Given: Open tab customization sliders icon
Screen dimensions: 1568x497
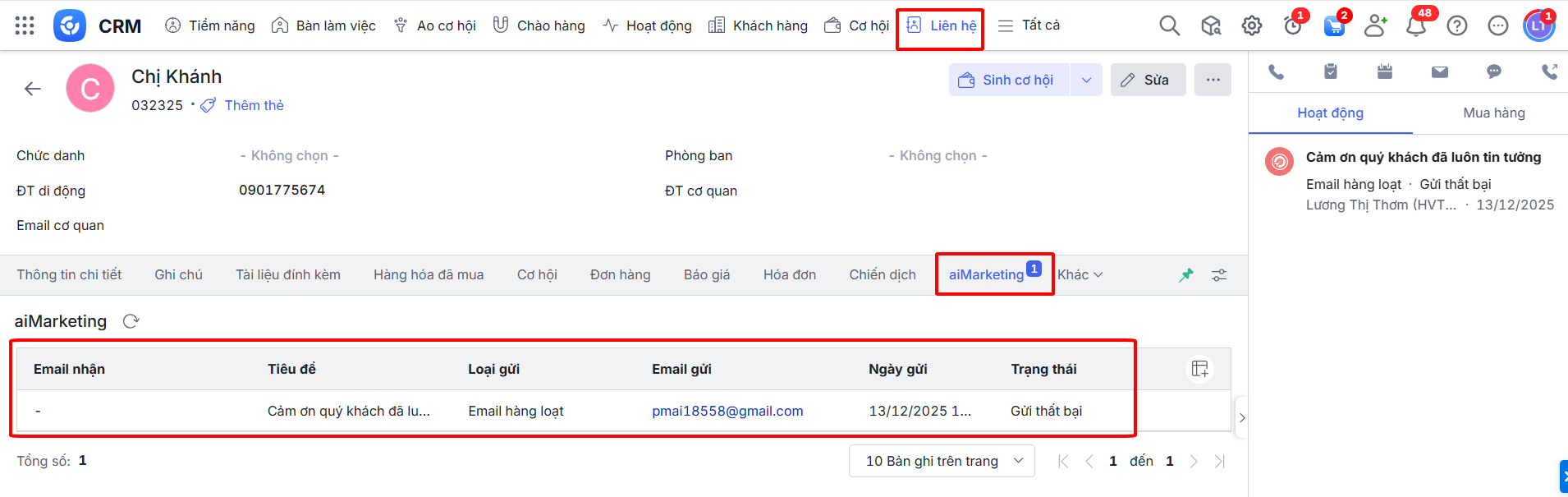Looking at the screenshot, I should [x=1219, y=275].
